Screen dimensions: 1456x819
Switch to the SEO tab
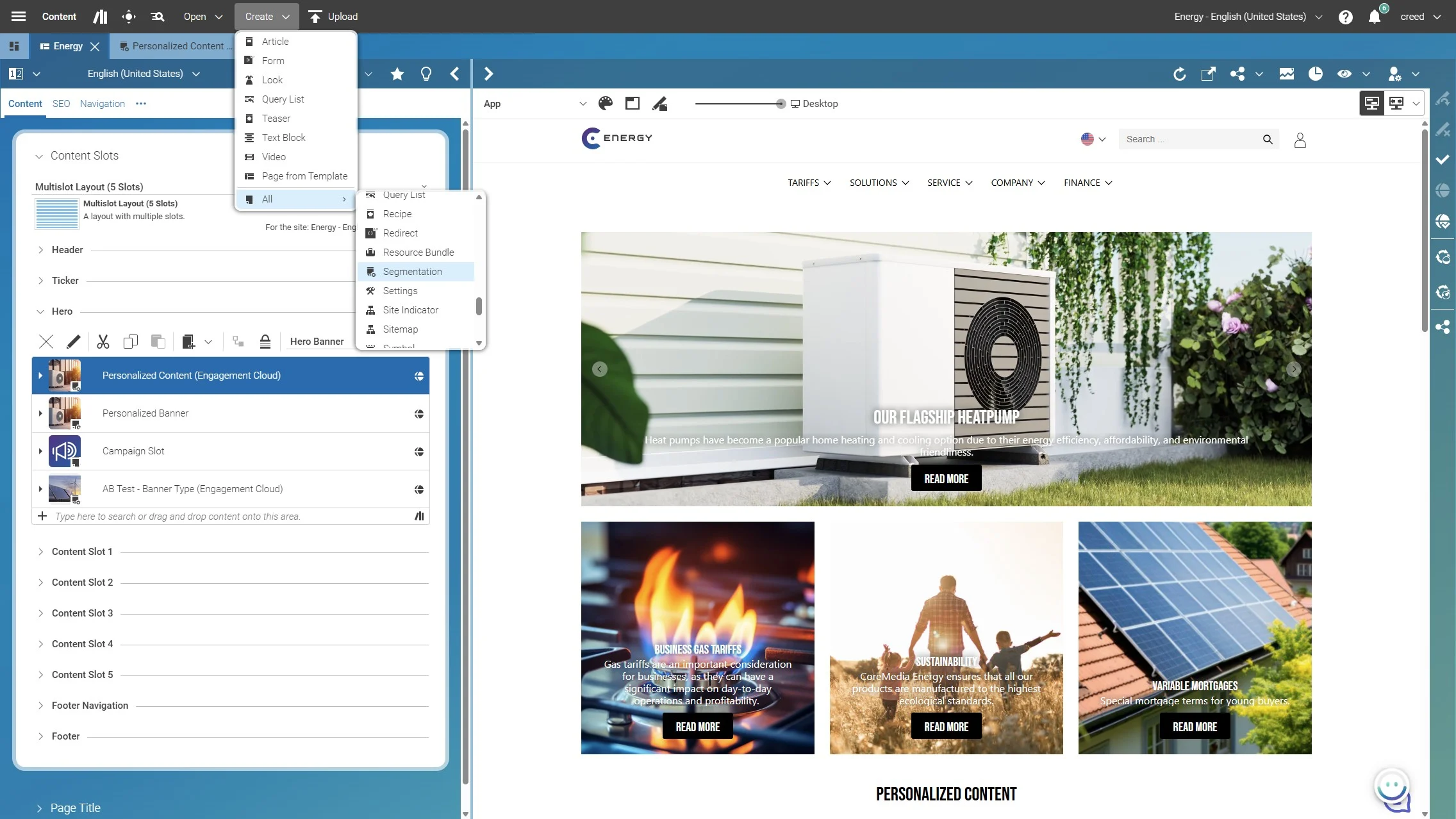pyautogui.click(x=61, y=104)
